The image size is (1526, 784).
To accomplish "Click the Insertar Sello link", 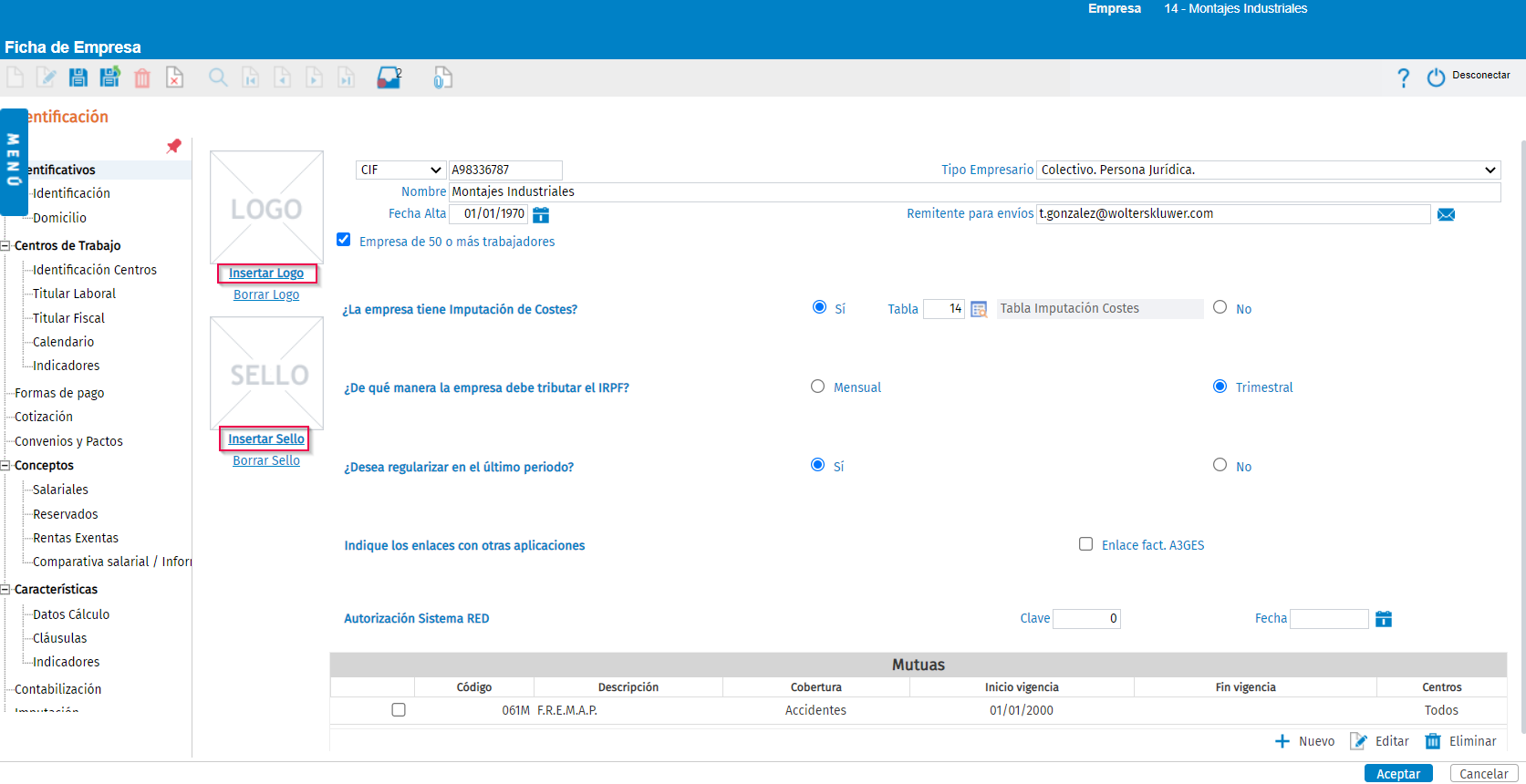I will [266, 439].
